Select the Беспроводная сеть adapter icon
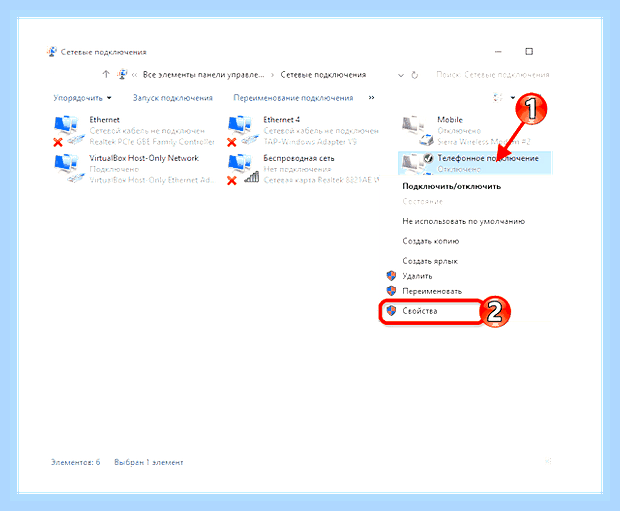 [242, 168]
